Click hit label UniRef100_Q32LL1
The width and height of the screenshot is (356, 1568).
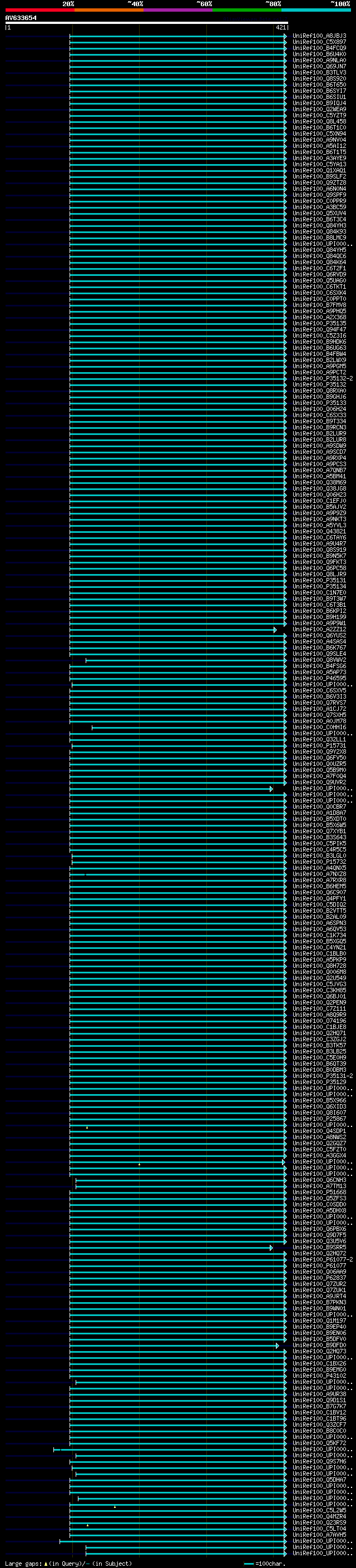tap(319, 740)
